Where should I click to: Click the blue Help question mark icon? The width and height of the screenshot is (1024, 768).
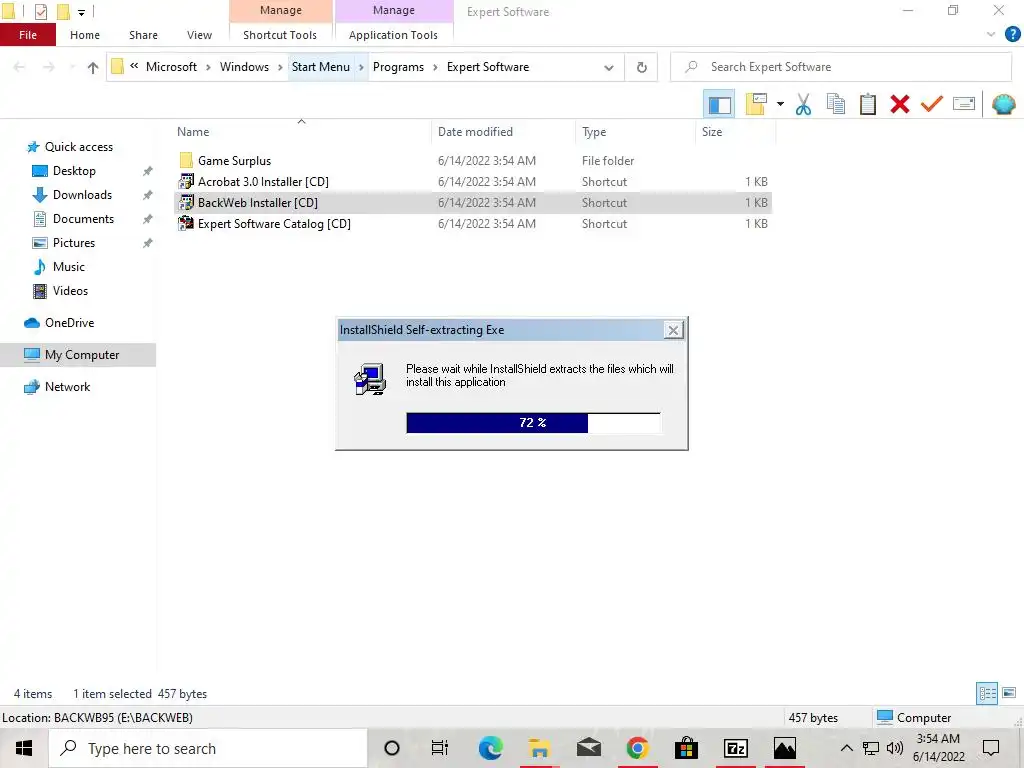pos(1012,34)
